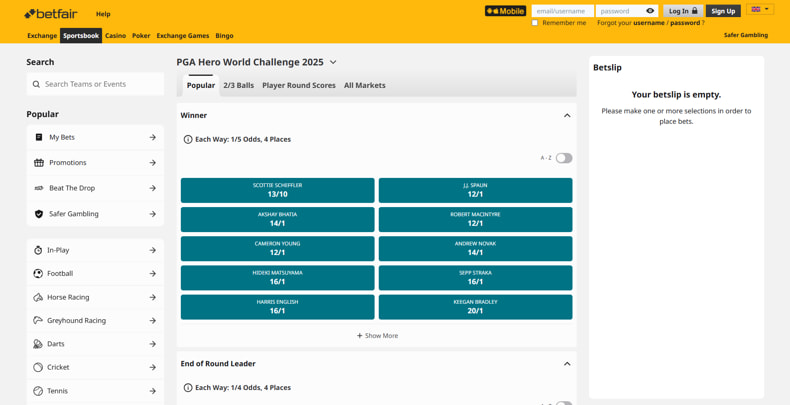790x405 pixels.
Task: Click the Cricket ball icon
Action: coord(38,367)
